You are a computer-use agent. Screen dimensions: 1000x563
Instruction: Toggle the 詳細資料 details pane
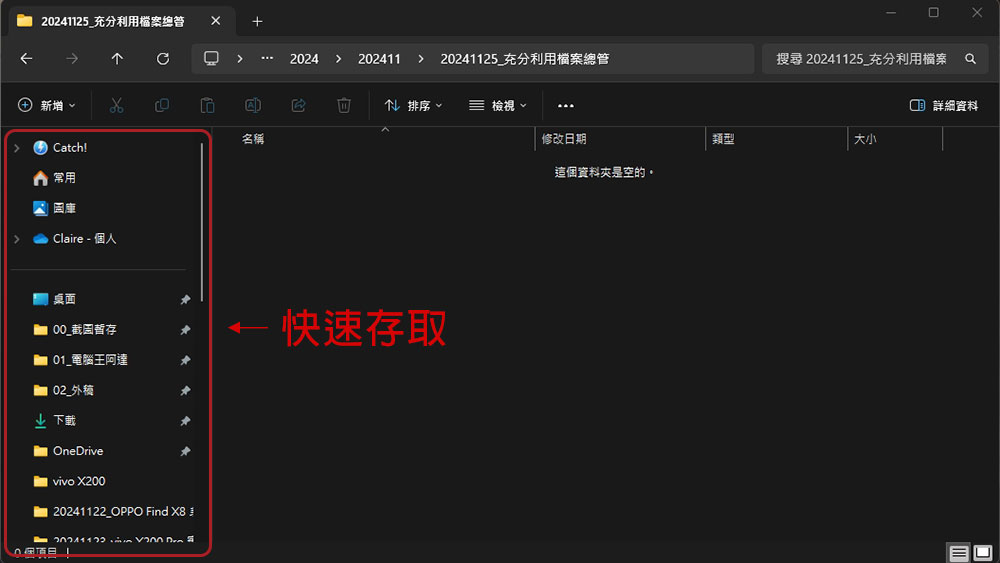point(944,105)
